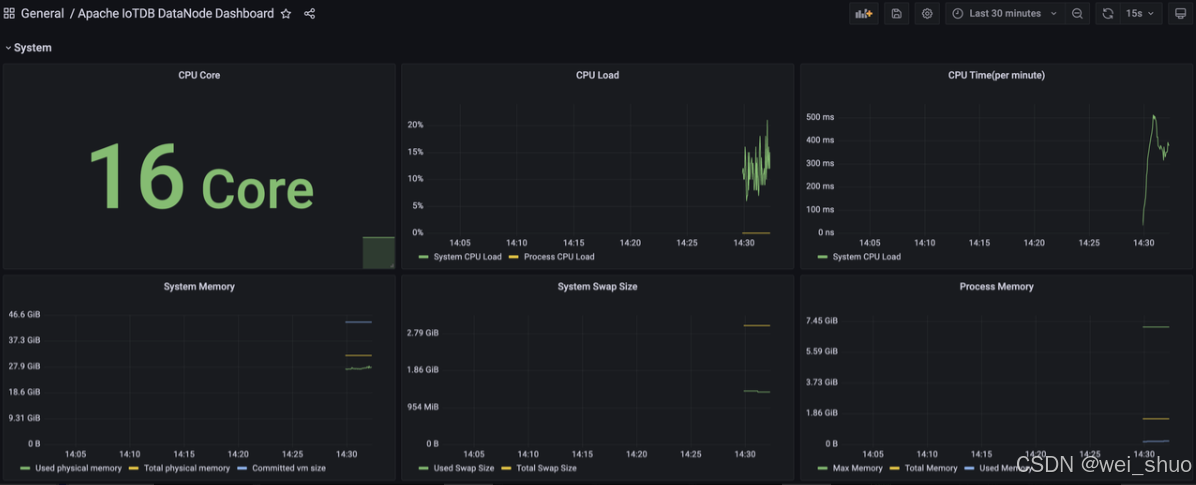
Task: Go to the General folder breadcrumb
Action: 42,14
